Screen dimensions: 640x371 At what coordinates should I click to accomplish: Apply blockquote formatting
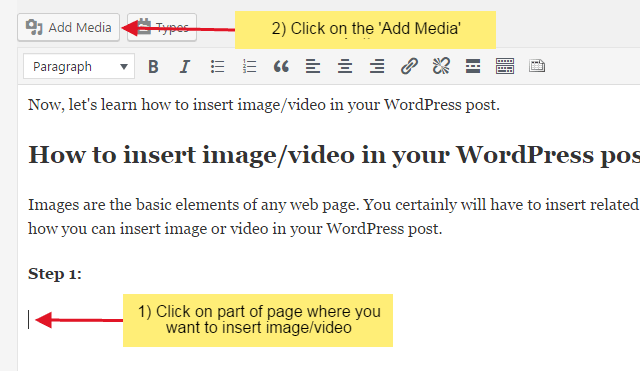coord(281,66)
